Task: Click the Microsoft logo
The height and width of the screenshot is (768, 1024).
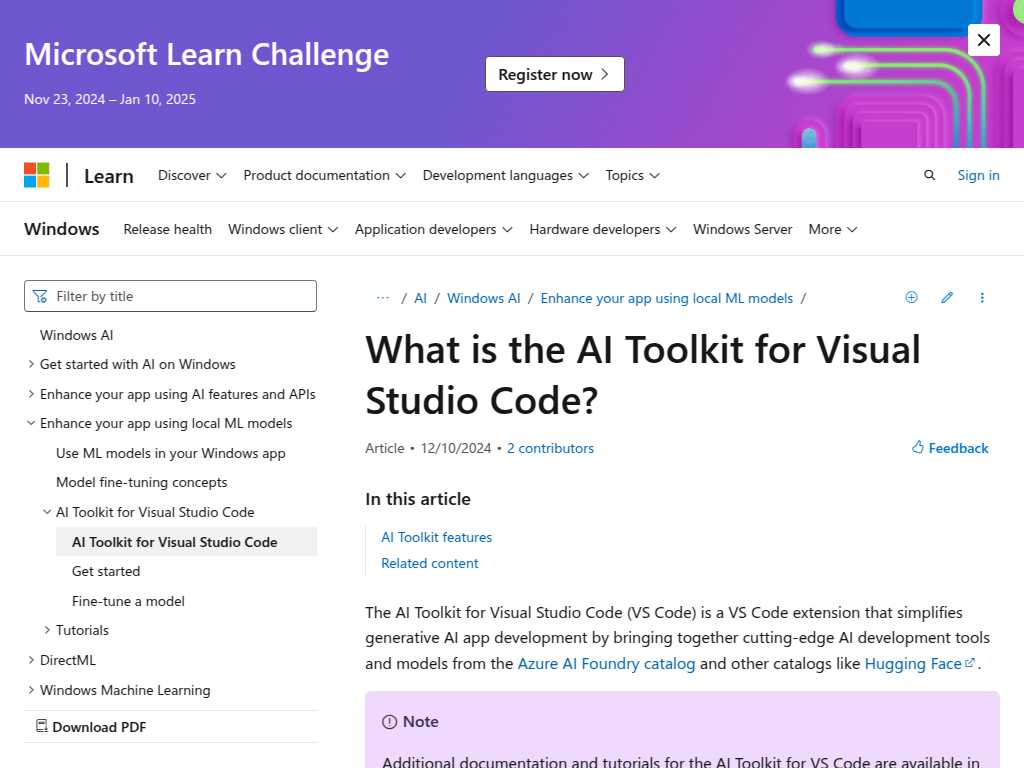Action: pyautogui.click(x=37, y=175)
